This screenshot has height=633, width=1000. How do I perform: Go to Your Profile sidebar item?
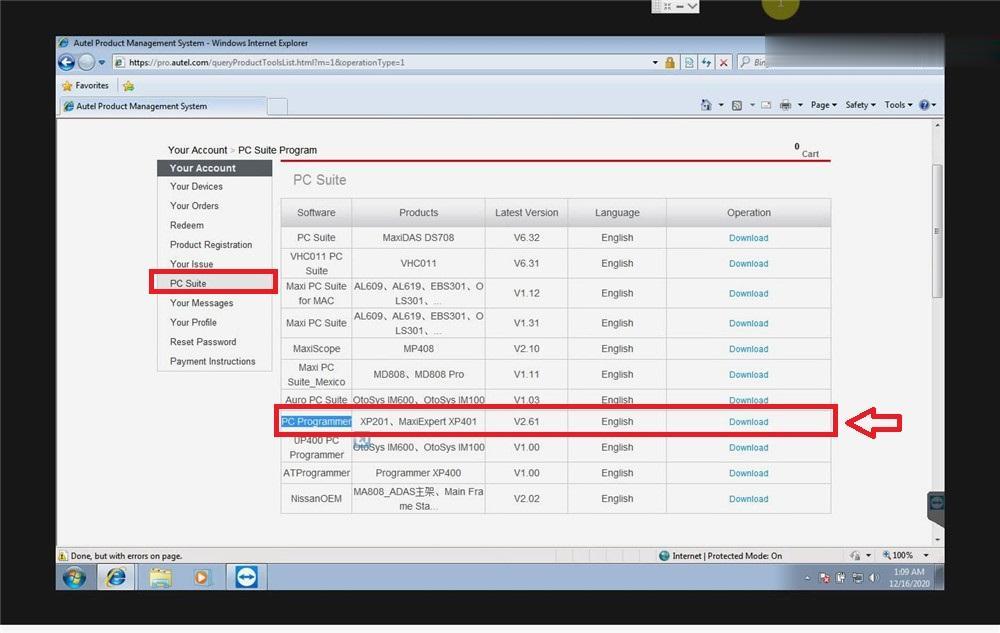coord(193,322)
